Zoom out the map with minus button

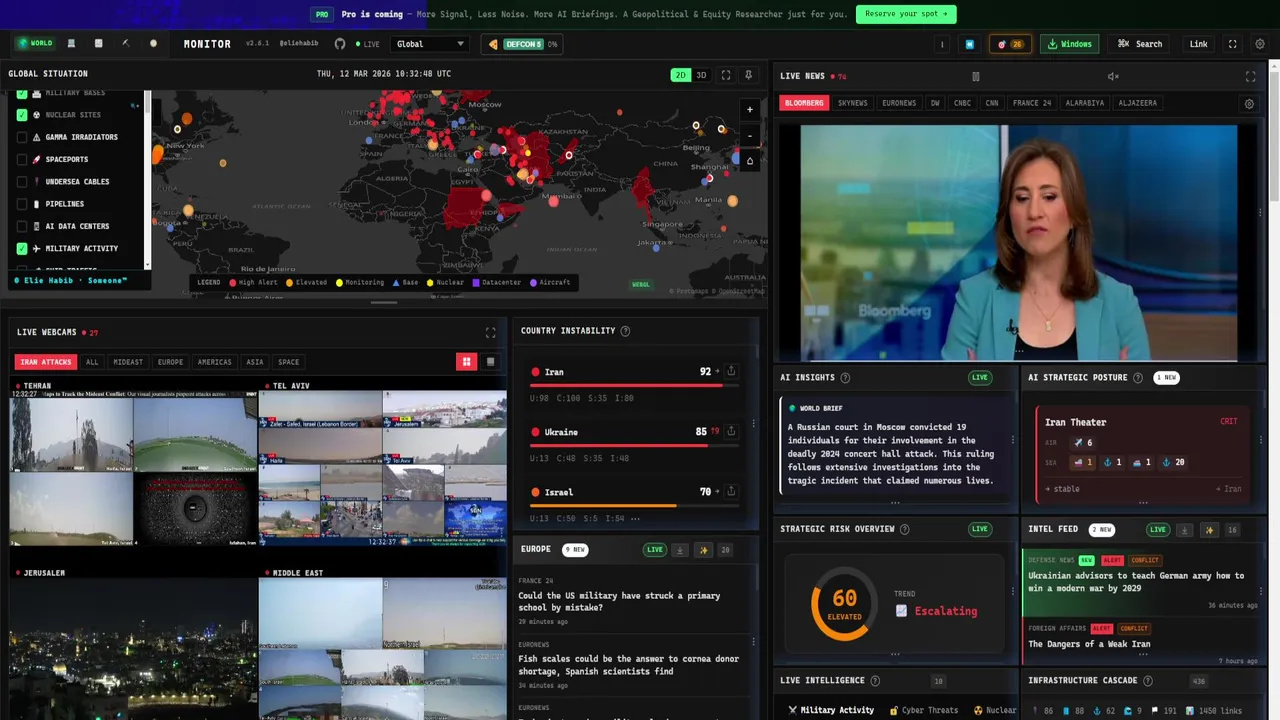[750, 135]
